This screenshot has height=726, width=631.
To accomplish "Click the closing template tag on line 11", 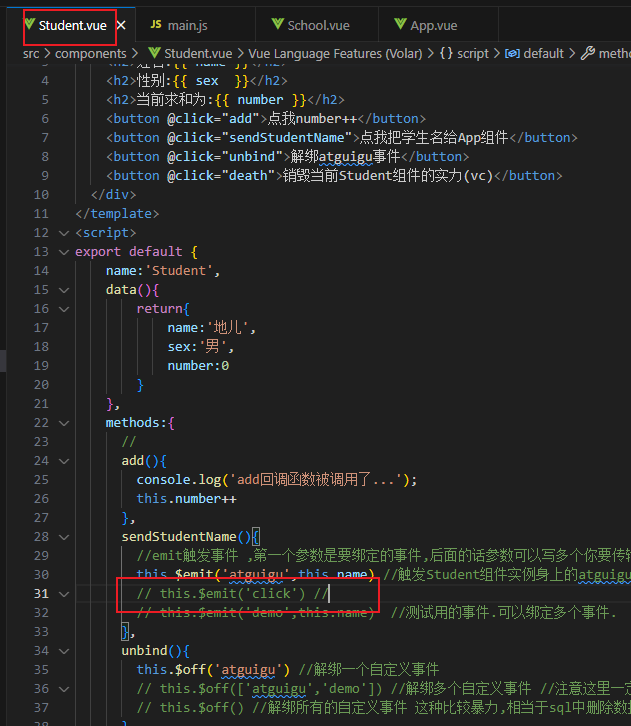I will click(x=117, y=213).
